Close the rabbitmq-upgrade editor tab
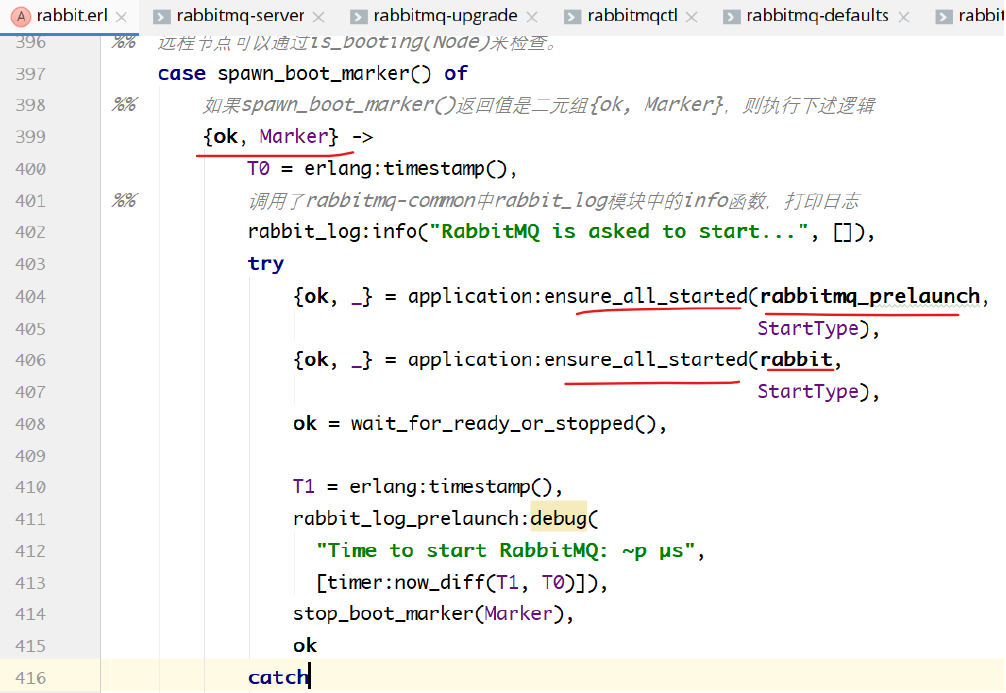This screenshot has width=1006, height=693. 532,17
